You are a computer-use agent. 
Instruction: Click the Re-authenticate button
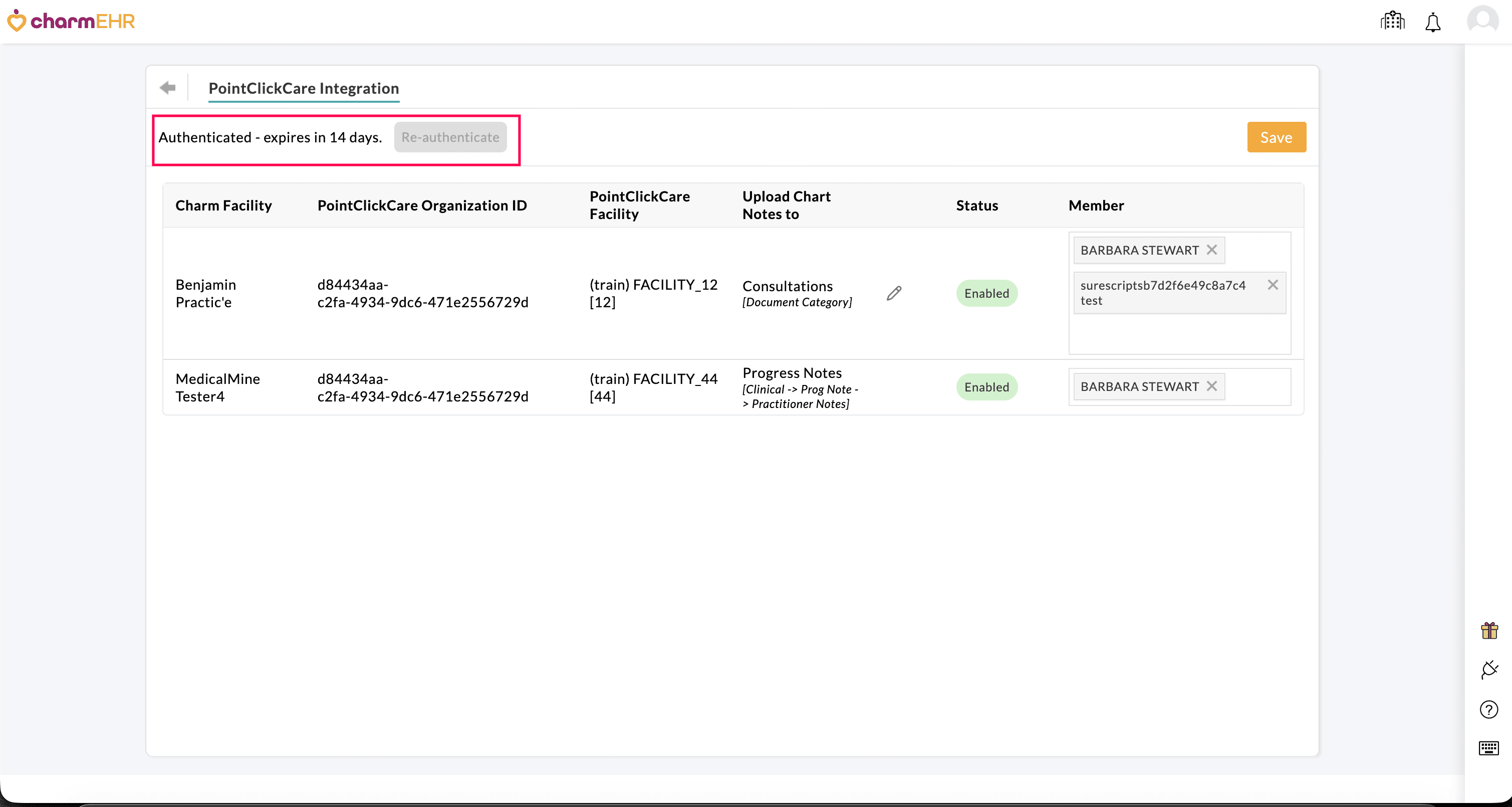[x=450, y=137]
